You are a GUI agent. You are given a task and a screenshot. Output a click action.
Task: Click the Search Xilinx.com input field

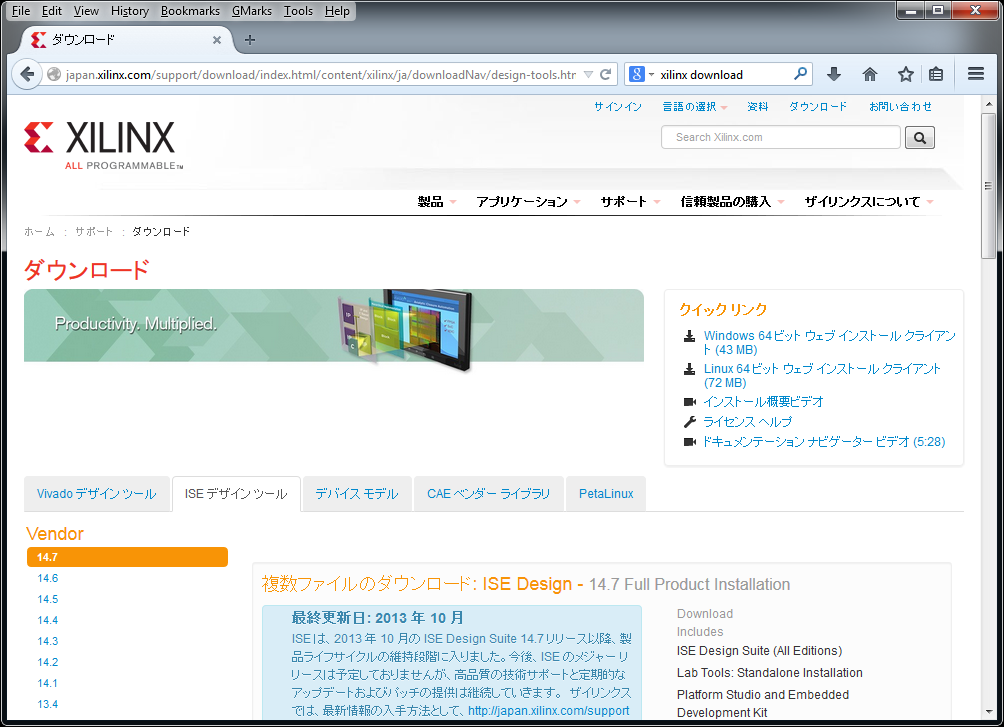pos(781,137)
